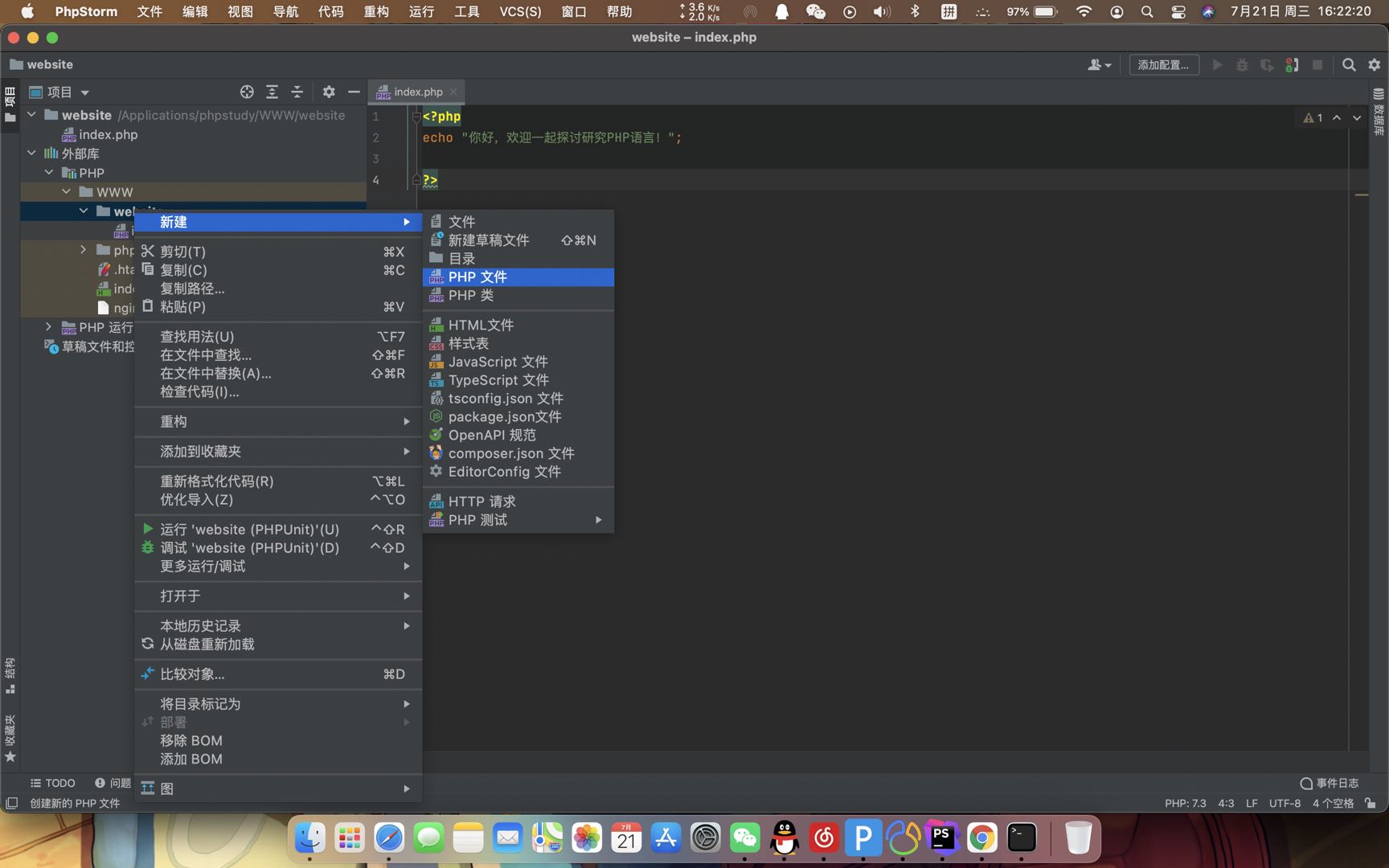Open 添加配置 run configuration button
This screenshot has width=1389, height=868.
tap(1163, 65)
